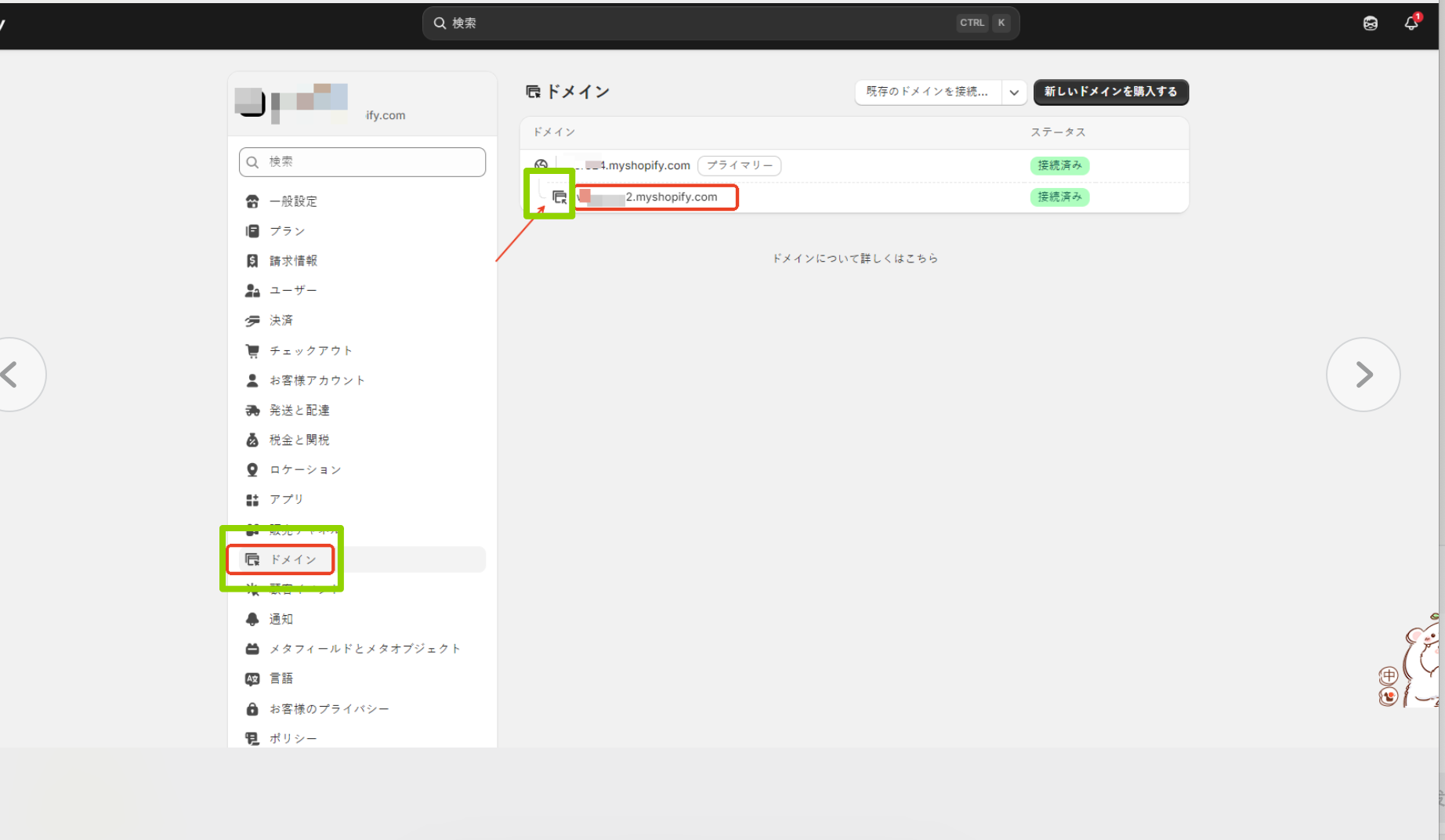Image resolution: width=1445 pixels, height=840 pixels.
Task: Open the 既存のドメインを接続 dropdown
Action: 927,92
